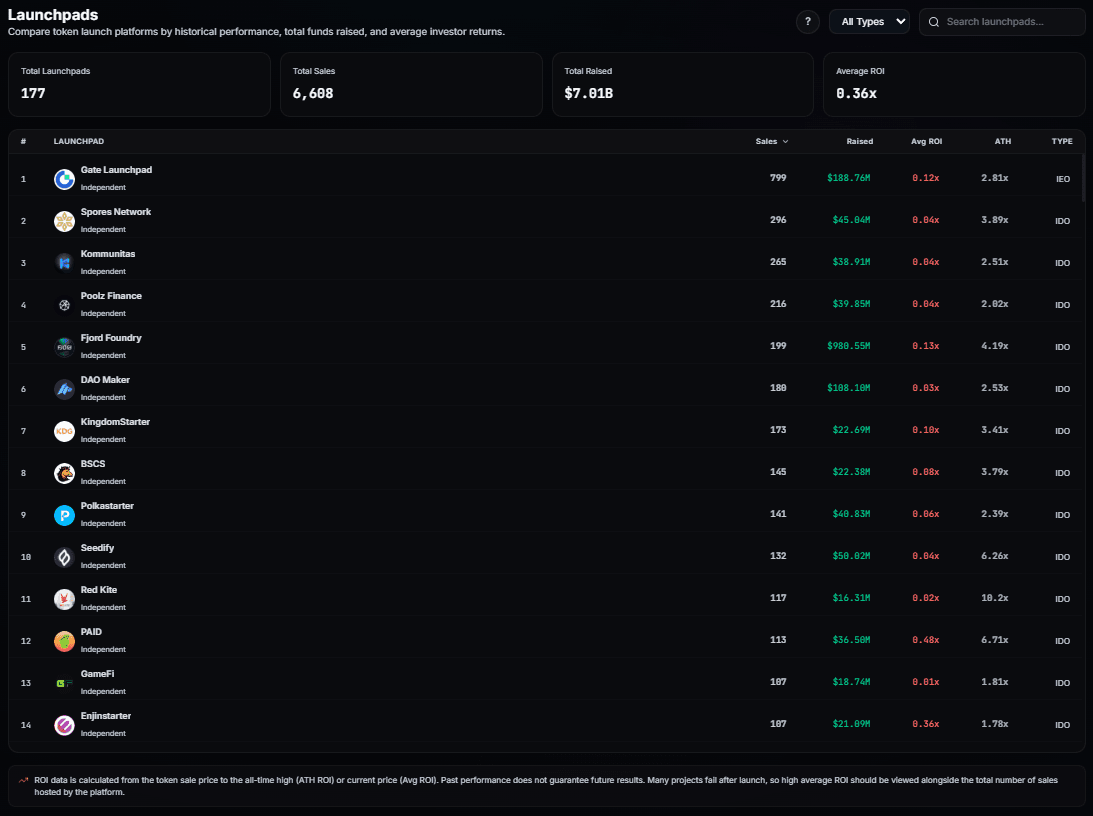Click the table vertical scrollbar
Image resolution: width=1093 pixels, height=816 pixels.
pos(1083,180)
